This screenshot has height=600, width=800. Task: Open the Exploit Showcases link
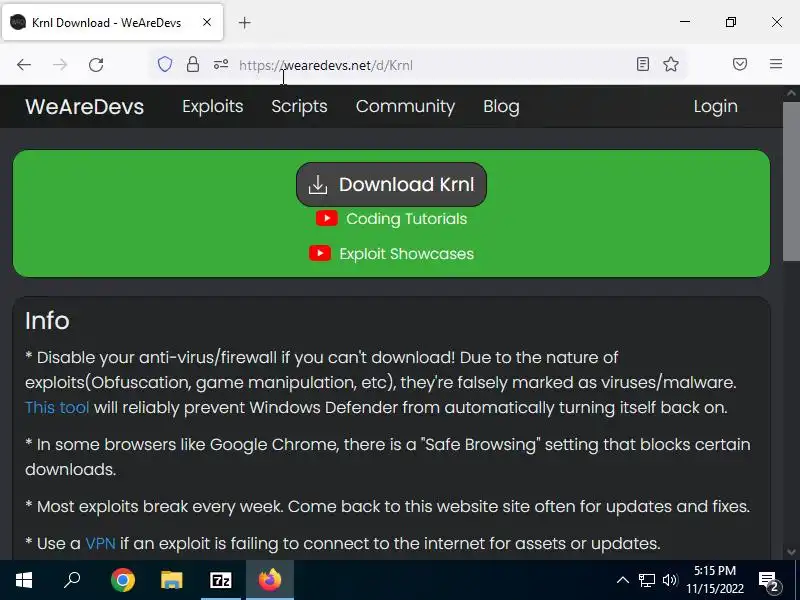[x=407, y=254]
